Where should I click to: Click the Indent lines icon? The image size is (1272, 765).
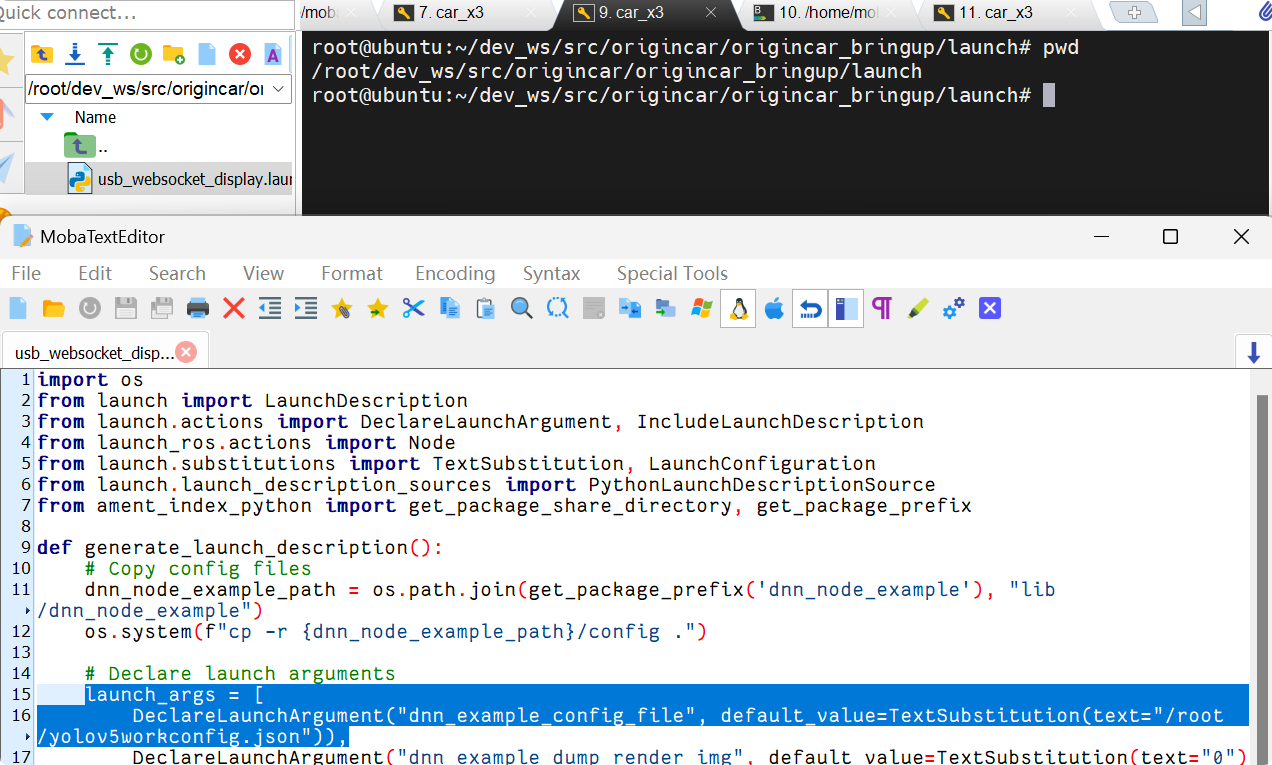pos(306,308)
